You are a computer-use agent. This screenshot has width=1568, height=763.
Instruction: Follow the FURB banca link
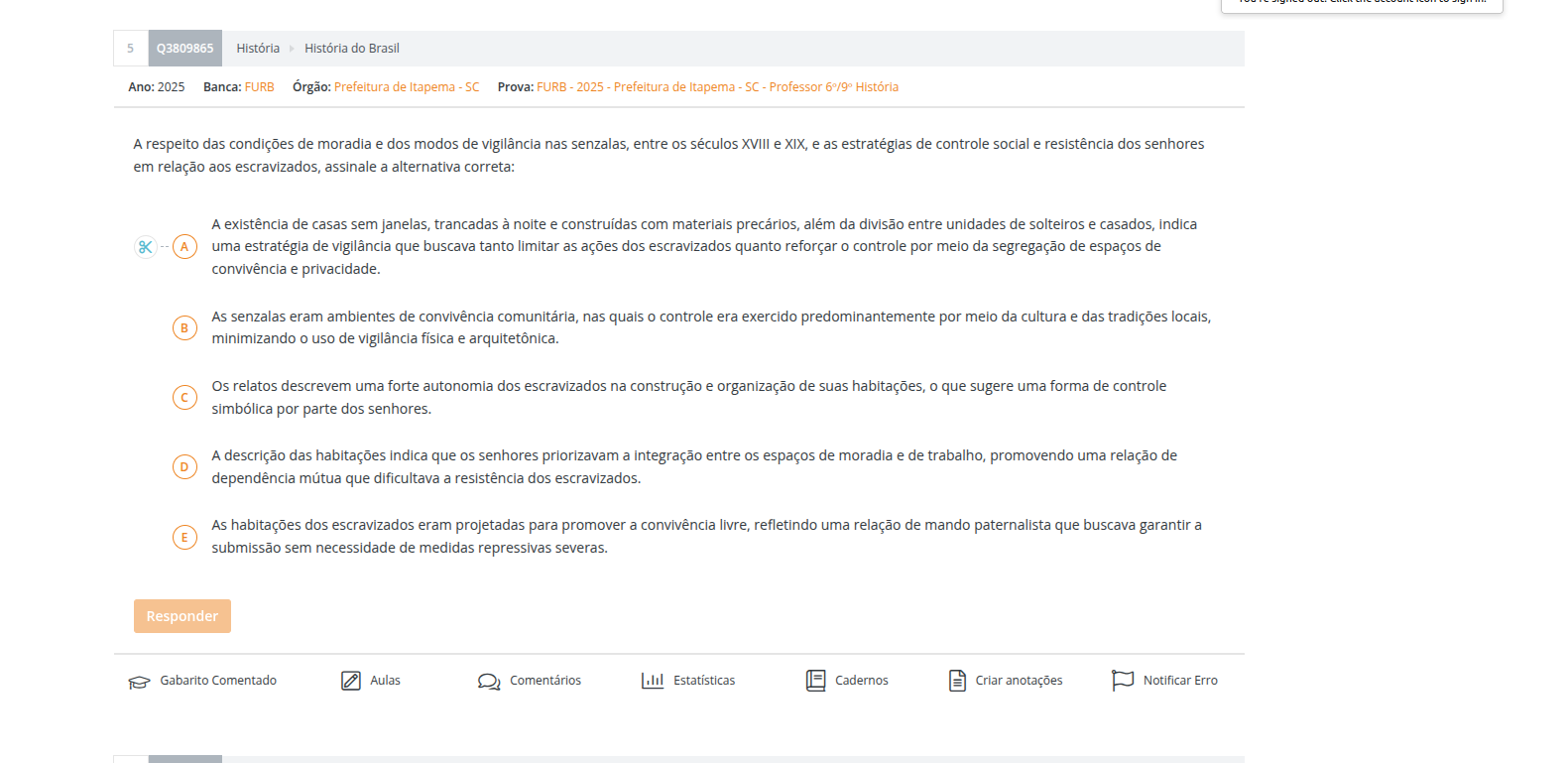(260, 87)
